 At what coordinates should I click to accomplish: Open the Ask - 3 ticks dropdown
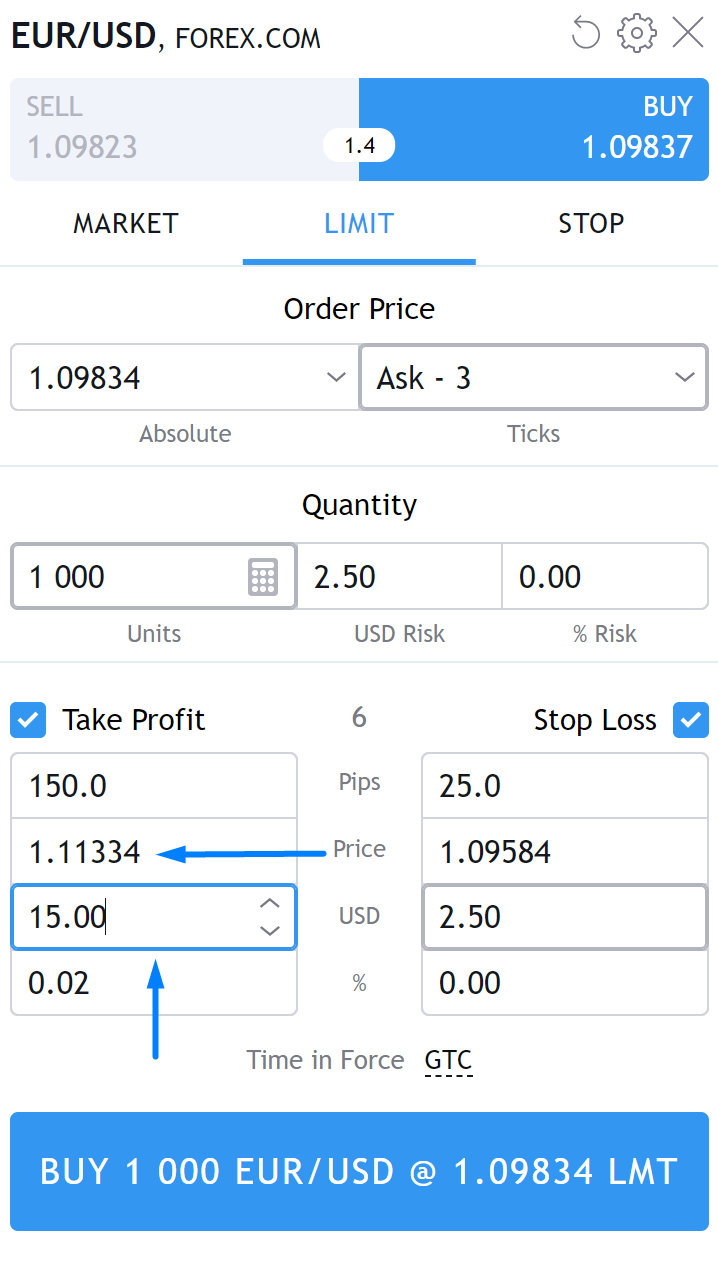coord(684,378)
